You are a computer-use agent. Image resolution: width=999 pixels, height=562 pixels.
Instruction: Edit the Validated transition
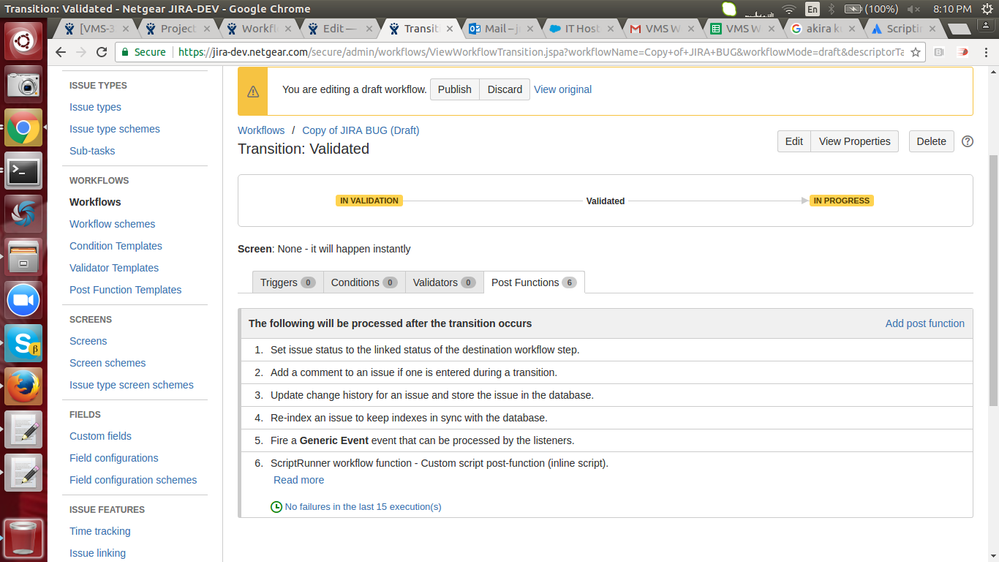(794, 141)
